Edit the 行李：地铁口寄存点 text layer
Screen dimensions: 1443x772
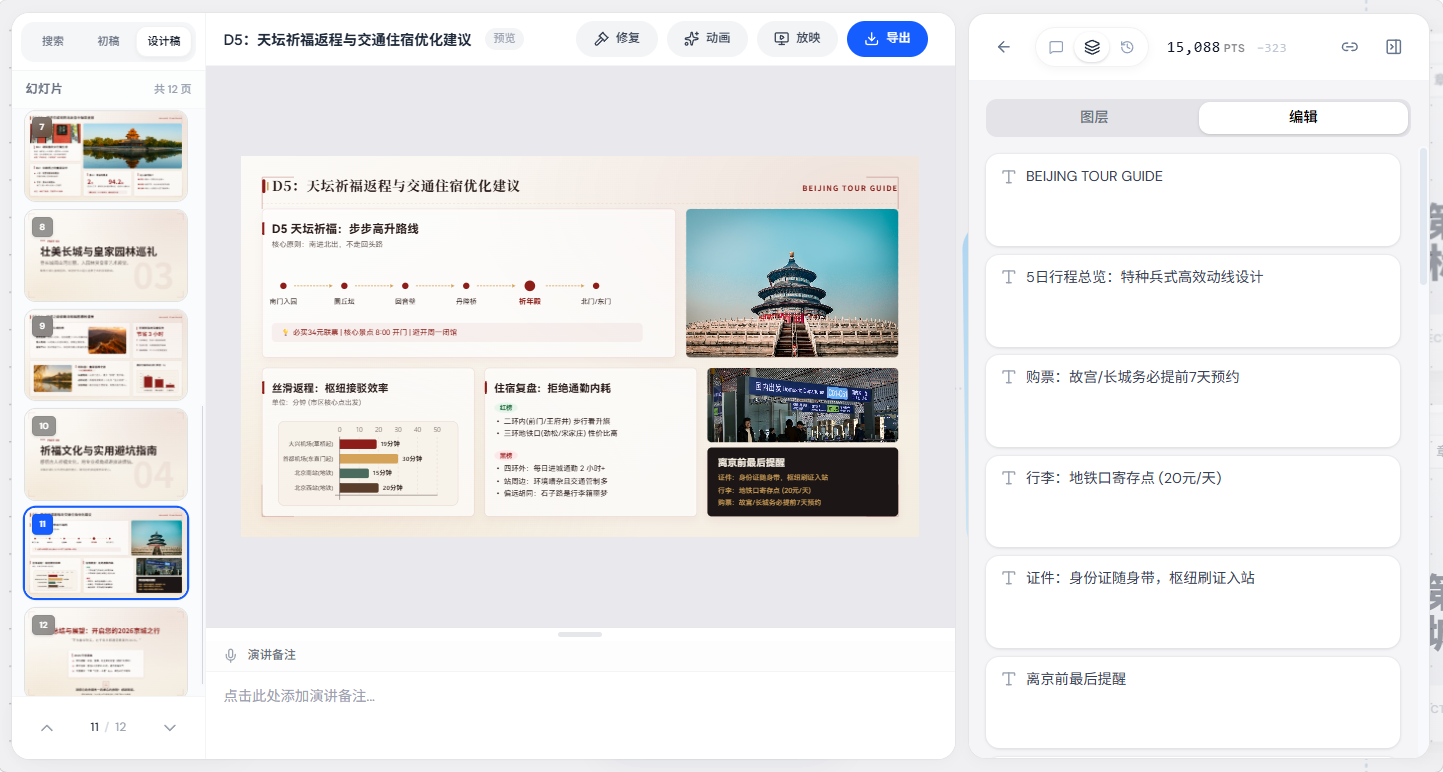pyautogui.click(x=1192, y=501)
